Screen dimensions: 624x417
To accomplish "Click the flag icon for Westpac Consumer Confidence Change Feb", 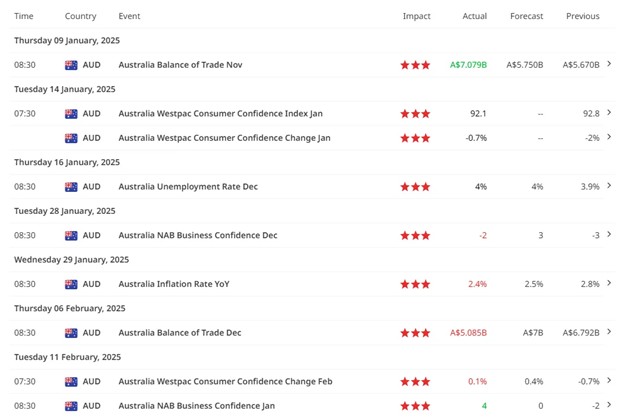I will (x=71, y=382).
